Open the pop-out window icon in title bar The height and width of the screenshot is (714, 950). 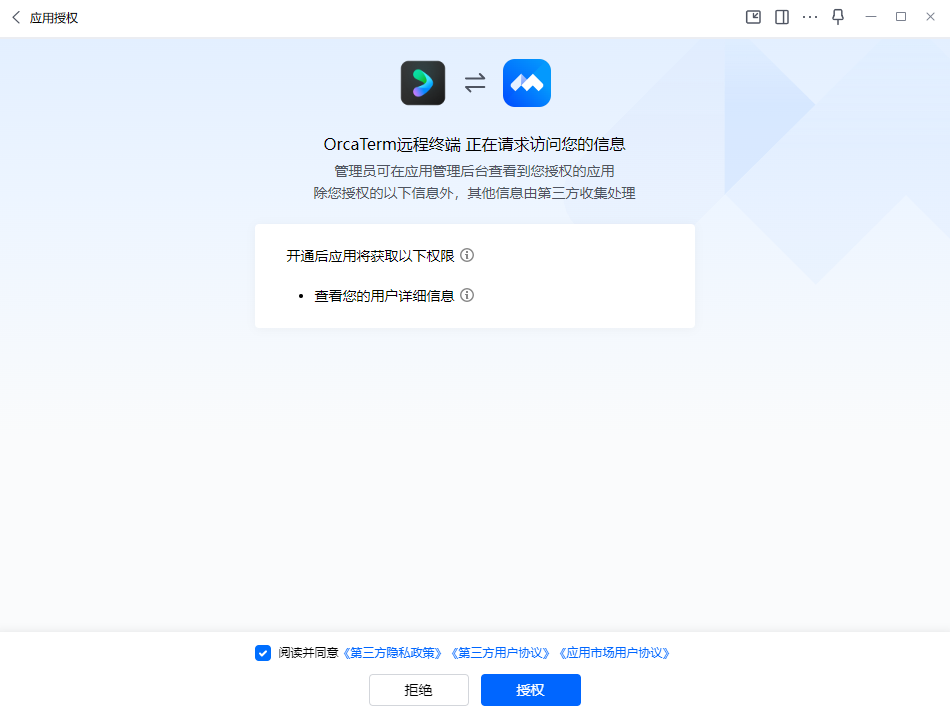click(x=753, y=17)
